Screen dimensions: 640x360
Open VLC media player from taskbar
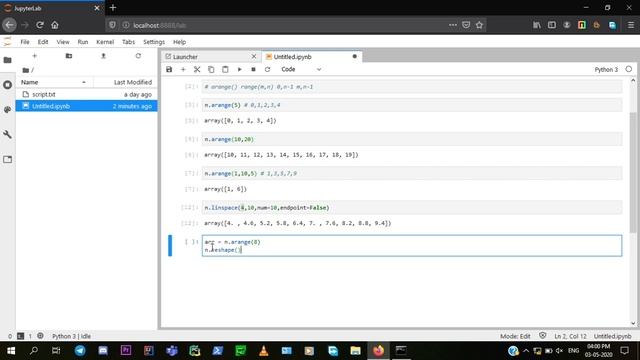pos(264,351)
